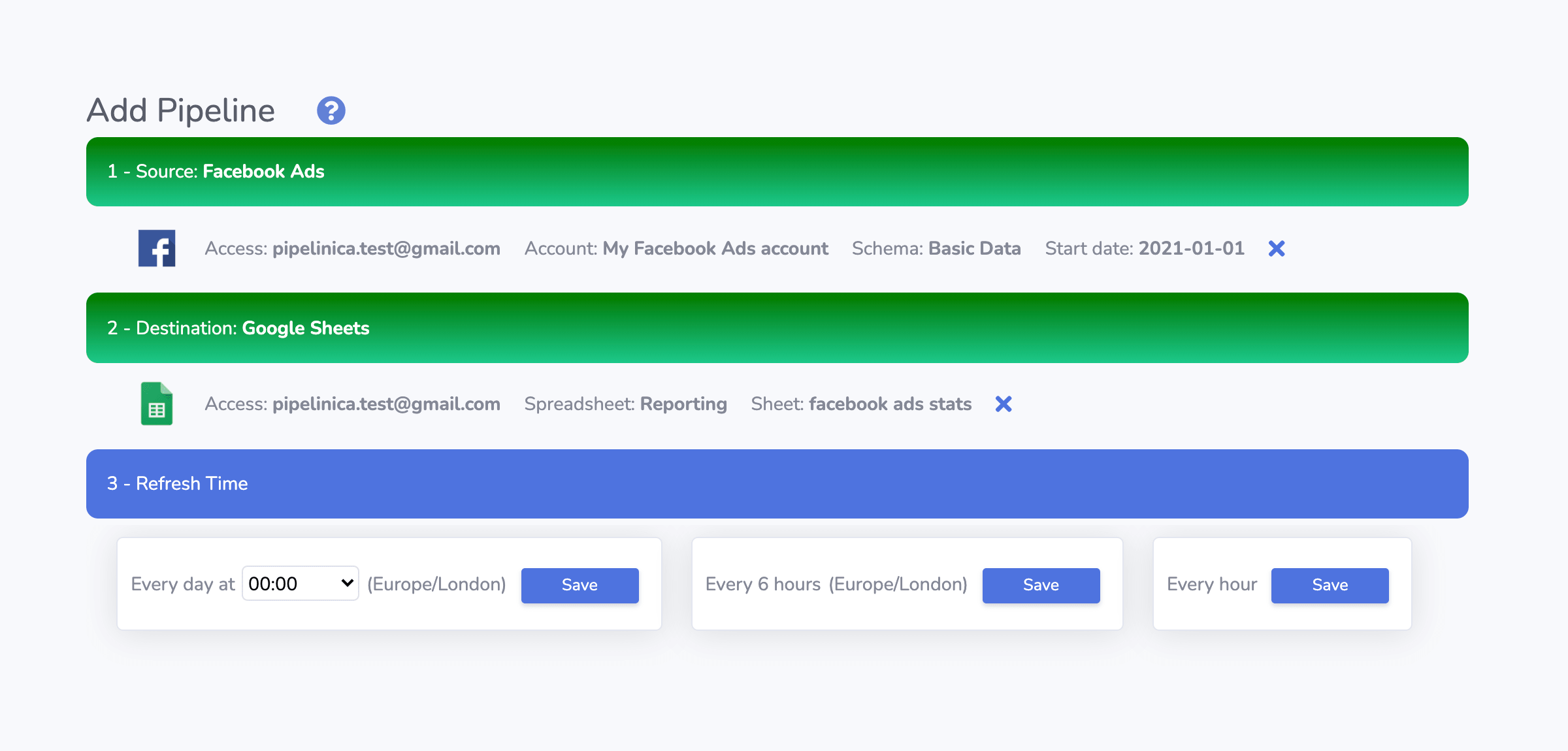Click the My Facebook Ads account label
The height and width of the screenshot is (751, 1568).
715,248
